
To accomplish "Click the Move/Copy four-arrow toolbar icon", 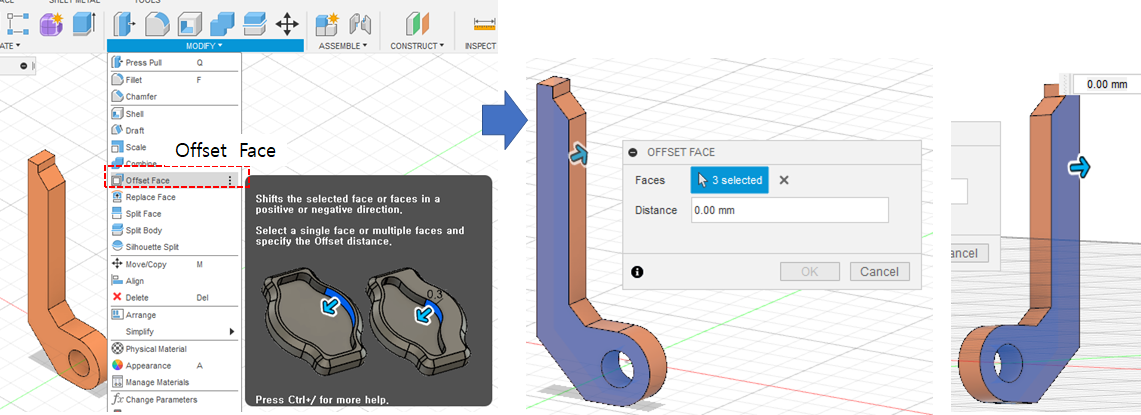I will pyautogui.click(x=287, y=24).
